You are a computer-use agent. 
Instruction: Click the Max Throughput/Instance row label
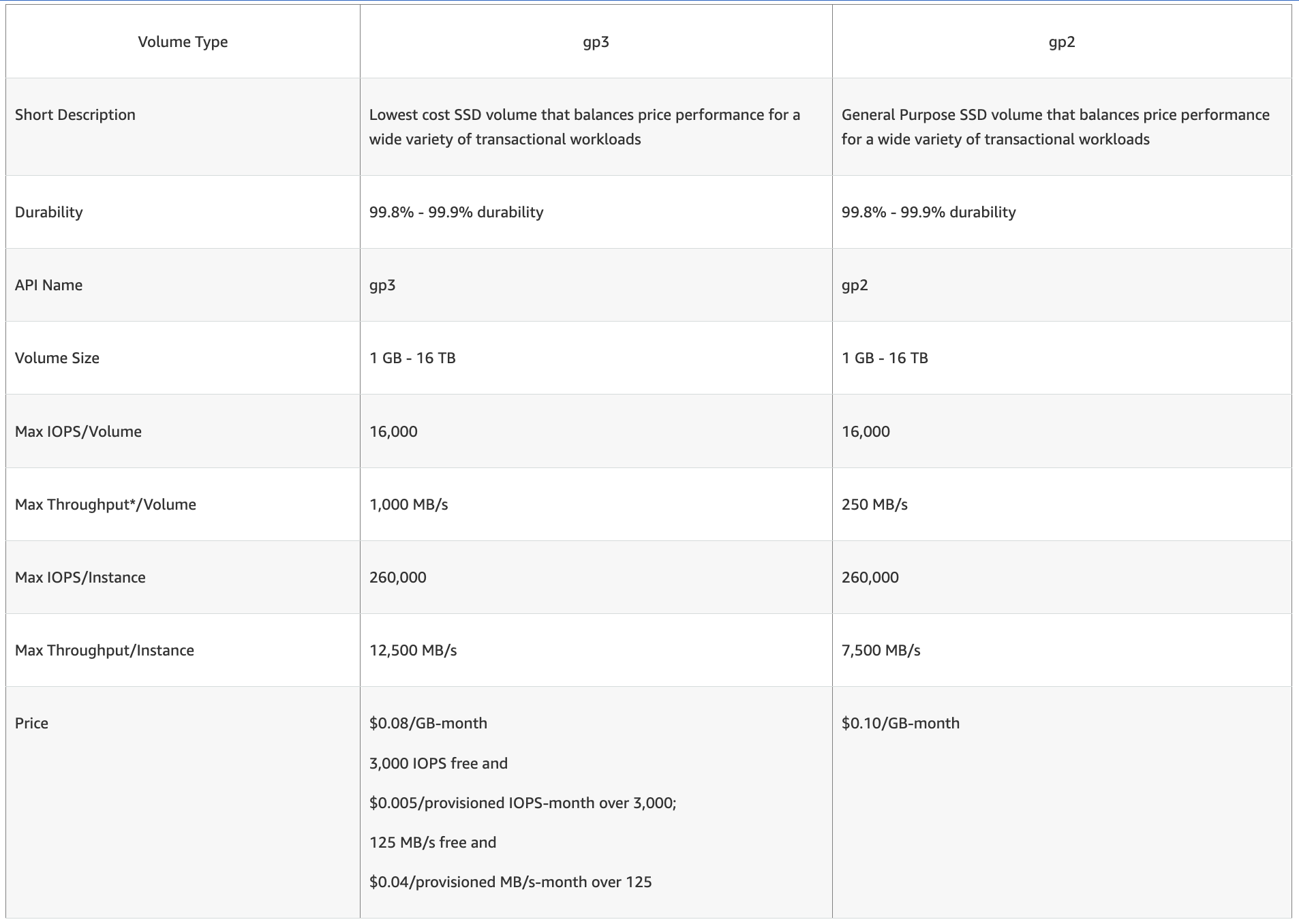pos(104,650)
